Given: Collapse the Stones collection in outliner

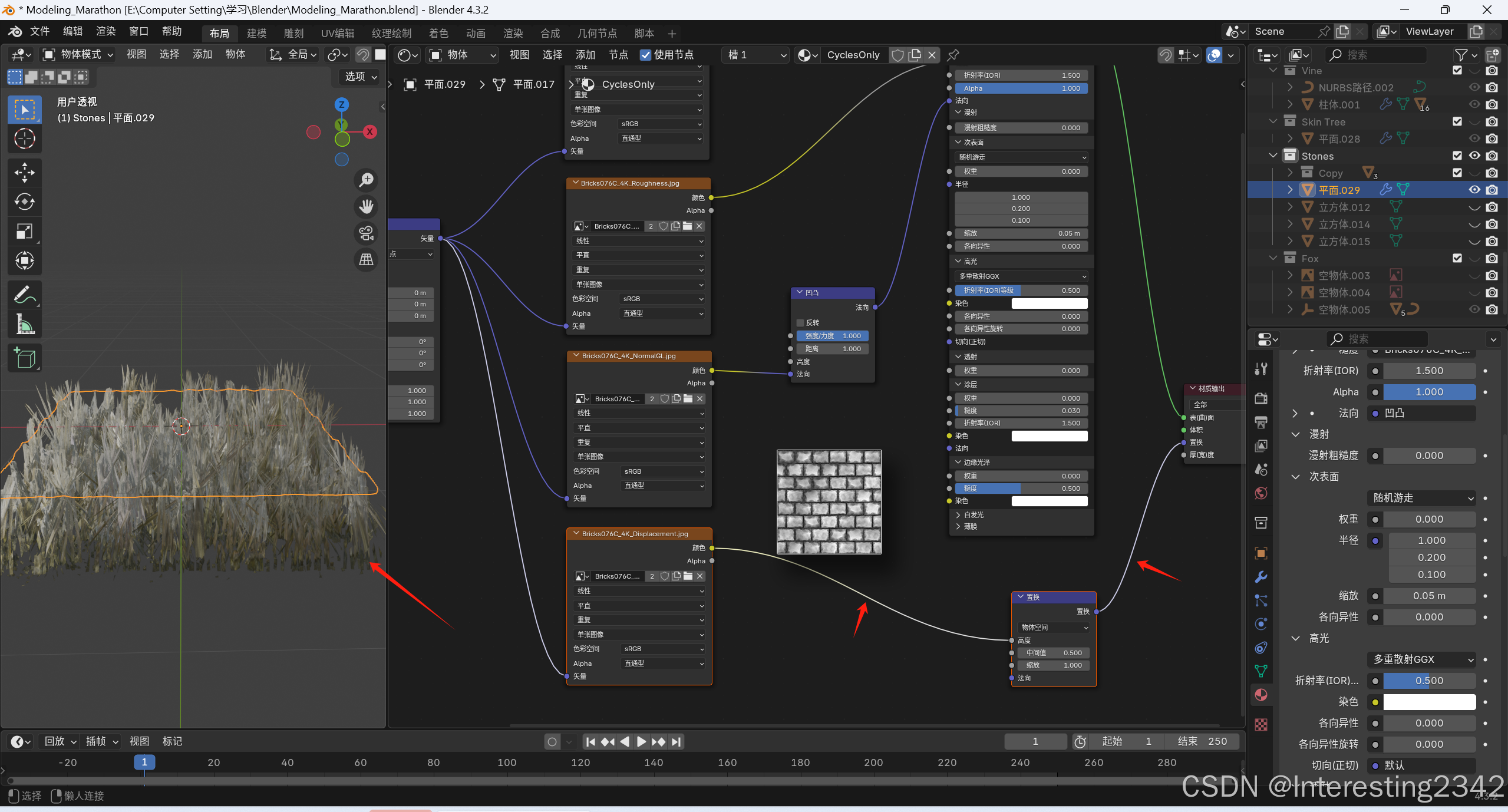Looking at the screenshot, I should pyautogui.click(x=1273, y=156).
